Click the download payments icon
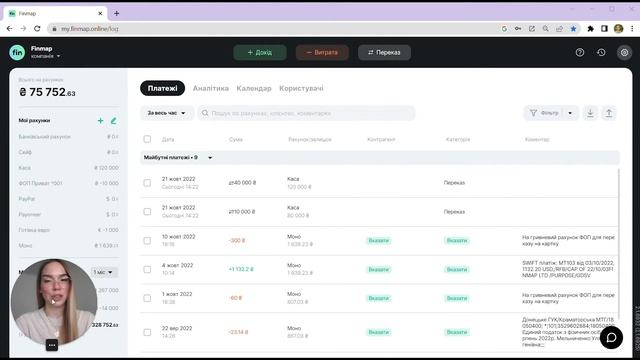 (590, 113)
